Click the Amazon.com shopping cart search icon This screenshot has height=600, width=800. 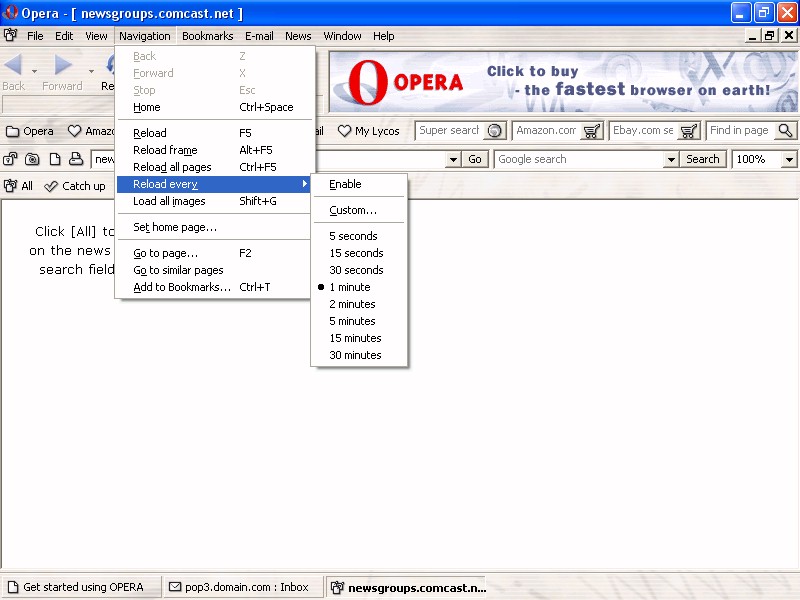(x=592, y=131)
